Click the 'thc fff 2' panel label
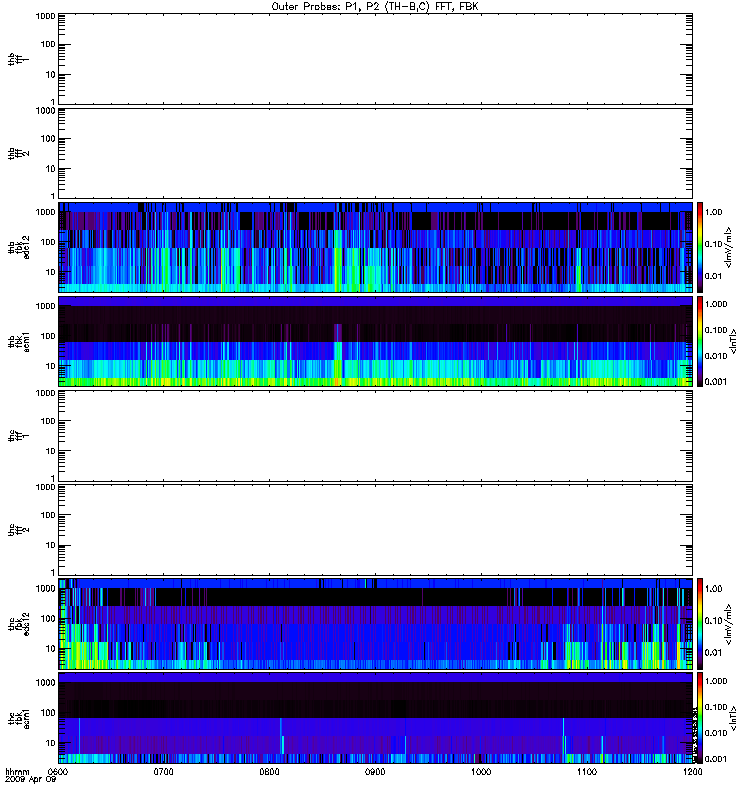The image size is (750, 800). (18, 530)
